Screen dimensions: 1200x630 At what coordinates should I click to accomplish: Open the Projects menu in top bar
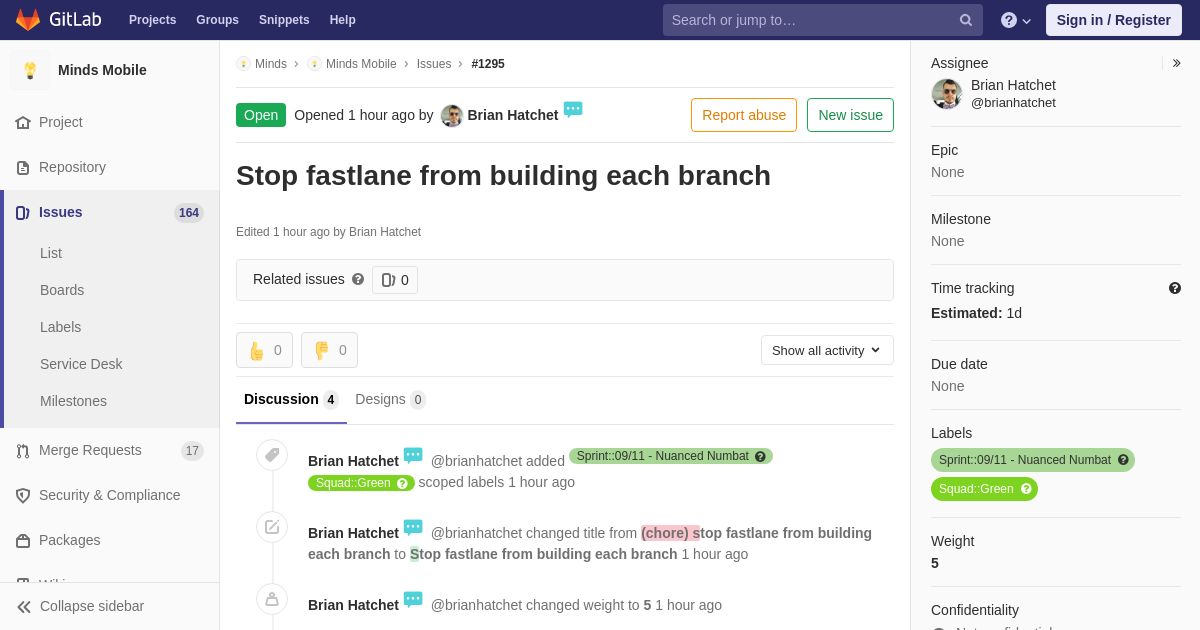tap(152, 20)
